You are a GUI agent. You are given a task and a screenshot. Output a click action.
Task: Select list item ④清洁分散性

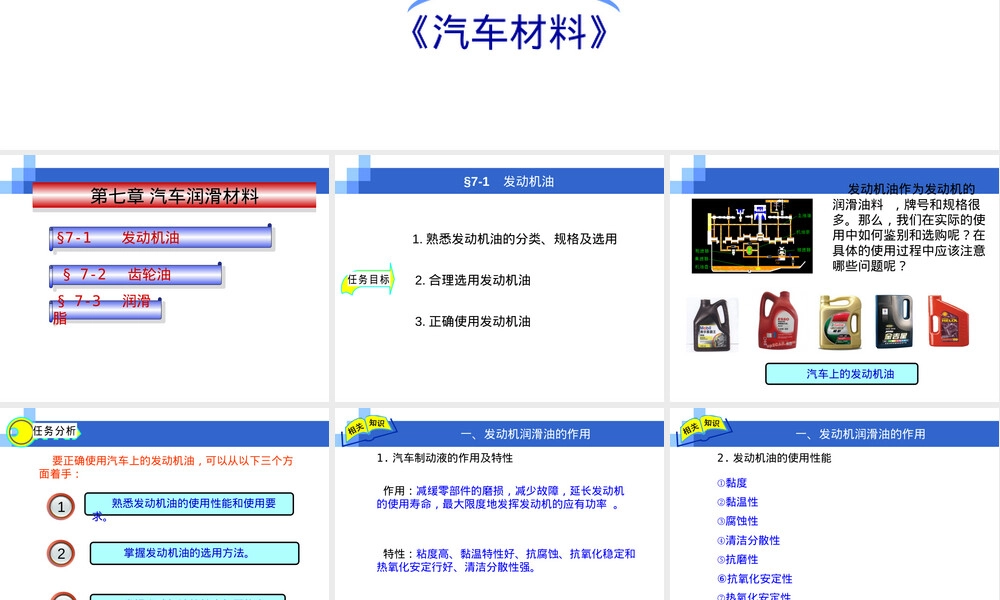point(748,541)
